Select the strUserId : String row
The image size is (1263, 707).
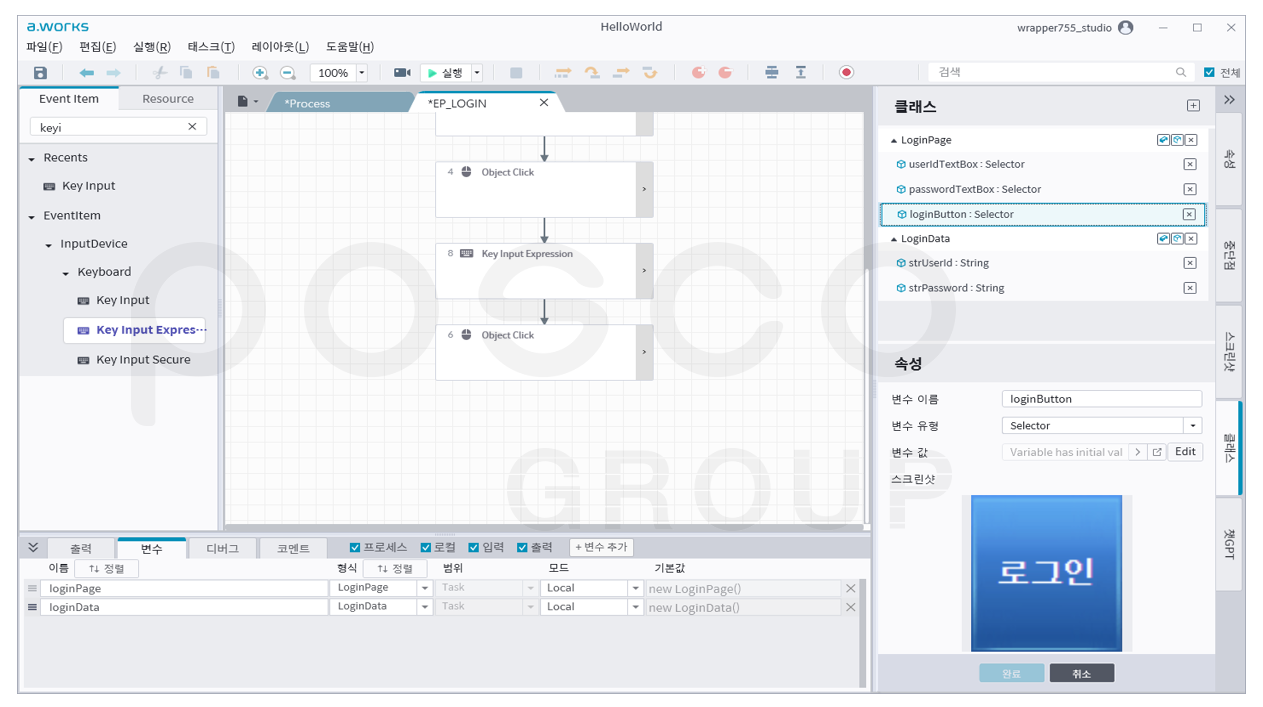[1042, 263]
